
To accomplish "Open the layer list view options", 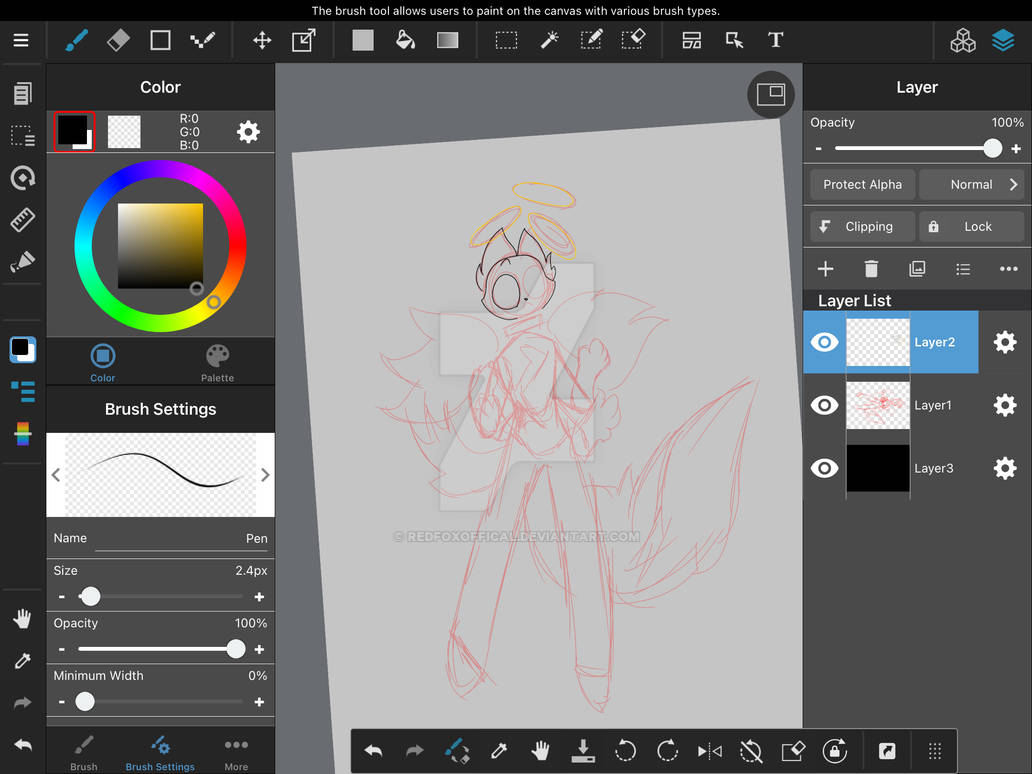I will click(x=963, y=269).
